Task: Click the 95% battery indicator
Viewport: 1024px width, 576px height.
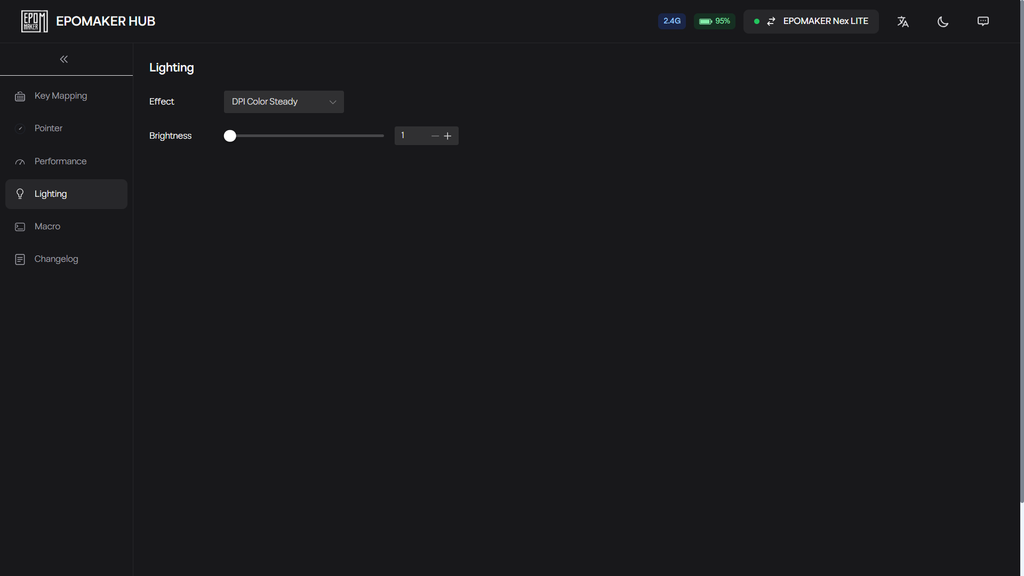Action: pyautogui.click(x=714, y=21)
